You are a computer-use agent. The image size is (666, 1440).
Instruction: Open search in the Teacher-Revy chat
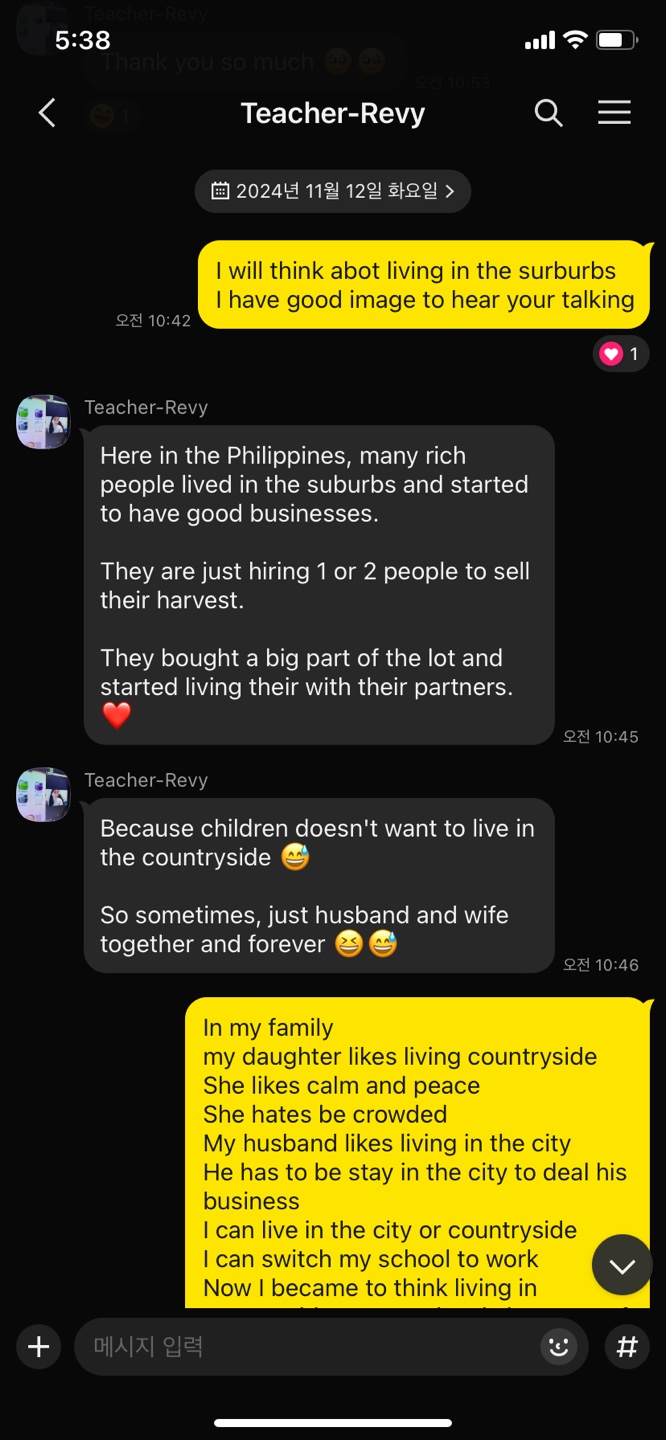(x=548, y=113)
